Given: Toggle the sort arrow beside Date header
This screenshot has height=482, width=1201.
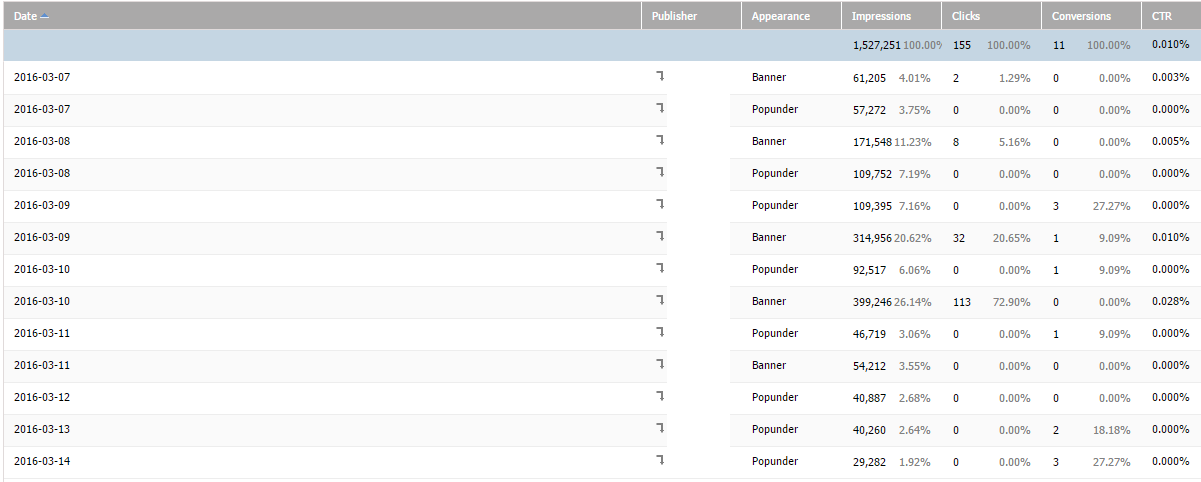Looking at the screenshot, I should click(x=45, y=16).
